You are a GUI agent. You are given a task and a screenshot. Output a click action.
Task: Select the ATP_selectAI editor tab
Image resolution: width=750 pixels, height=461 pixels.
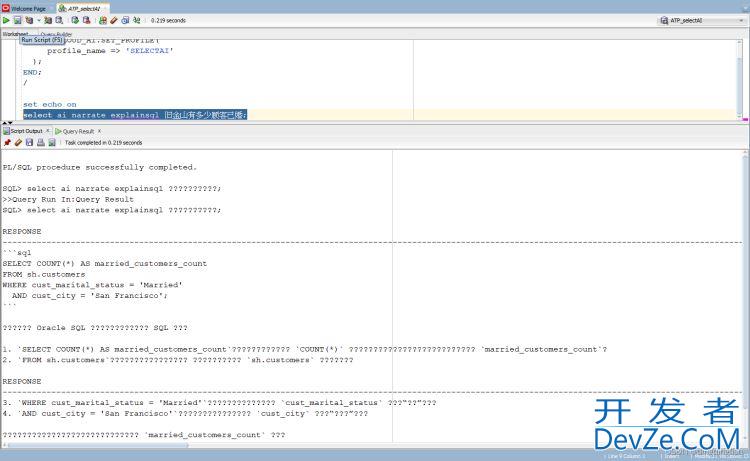[x=83, y=9]
